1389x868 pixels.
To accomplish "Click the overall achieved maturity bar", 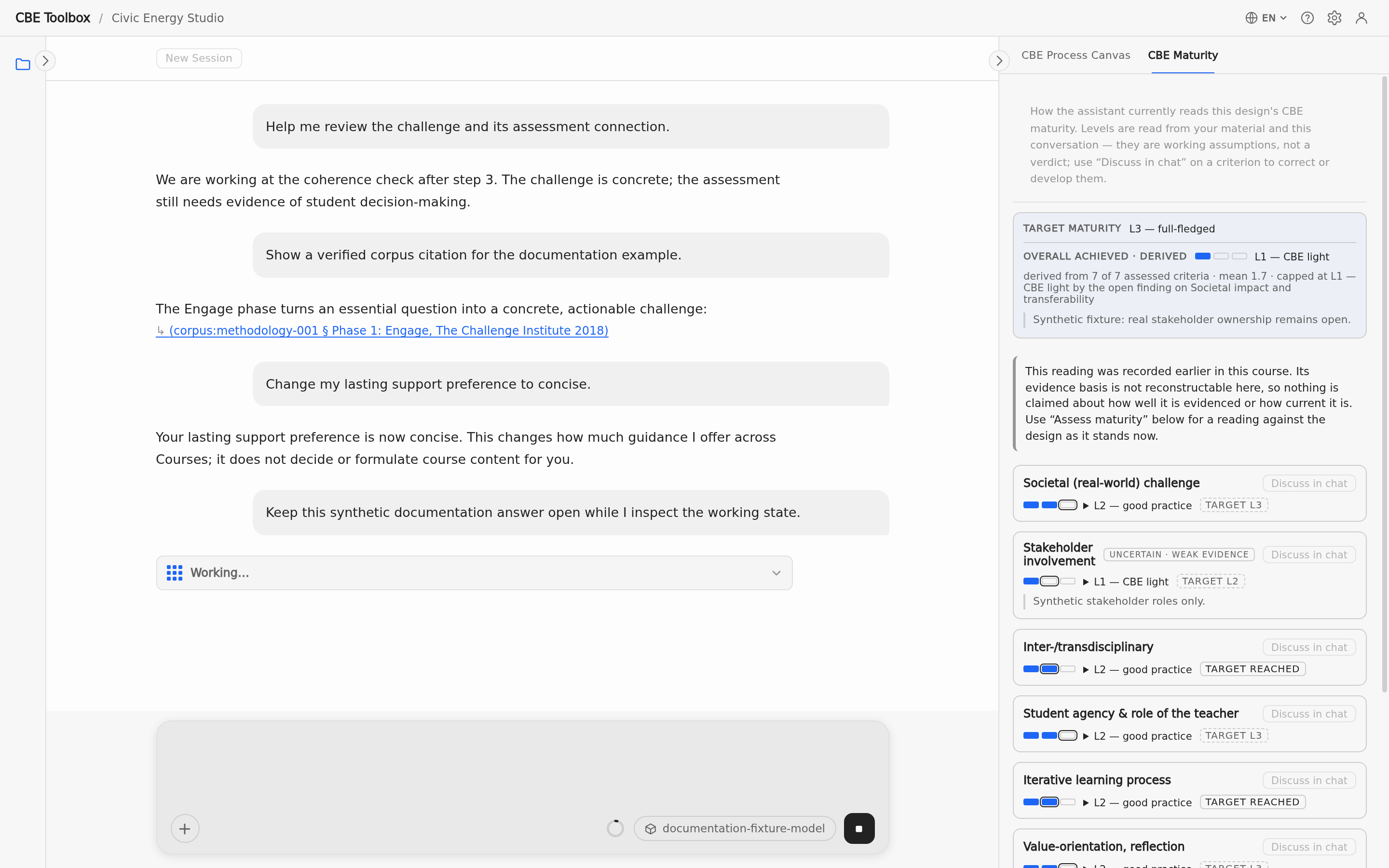I will [x=1221, y=256].
